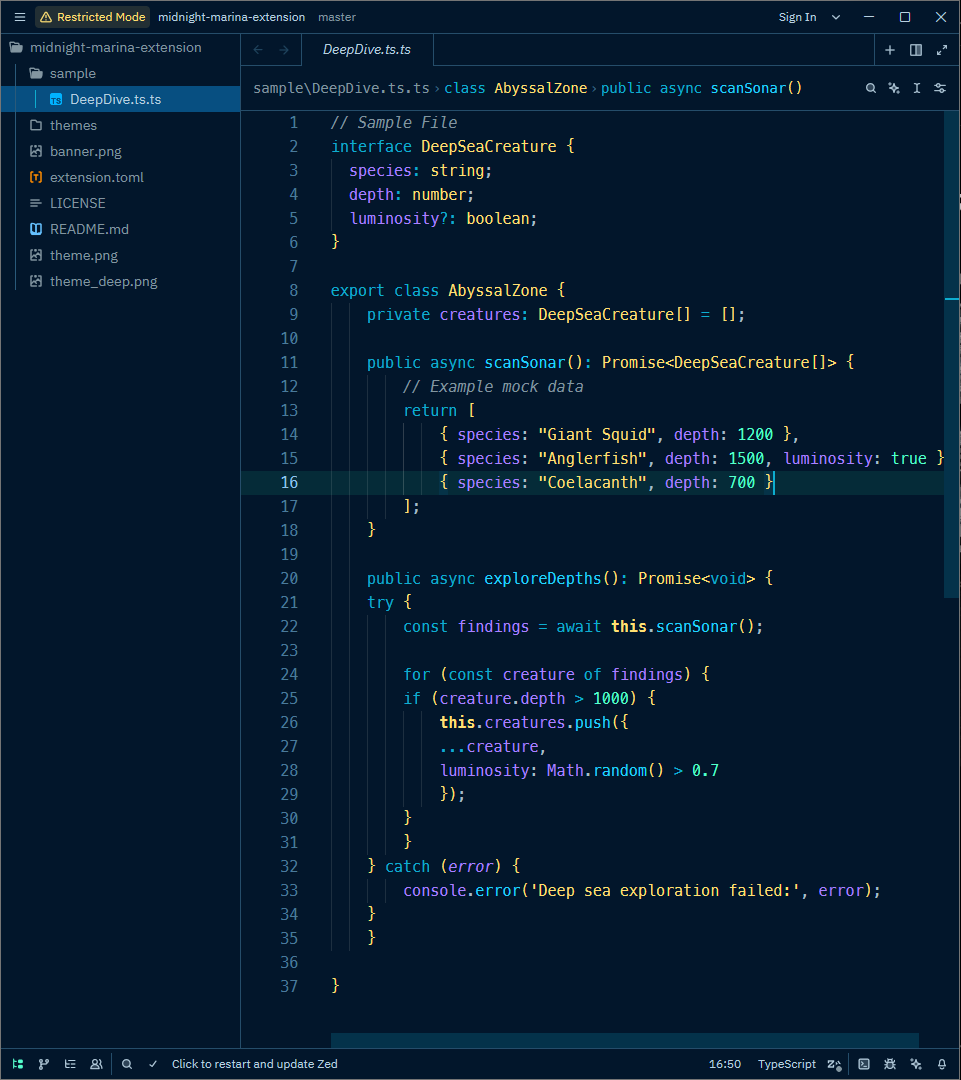
Task: Toggle the collaboration panel icon
Action: coord(96,1064)
